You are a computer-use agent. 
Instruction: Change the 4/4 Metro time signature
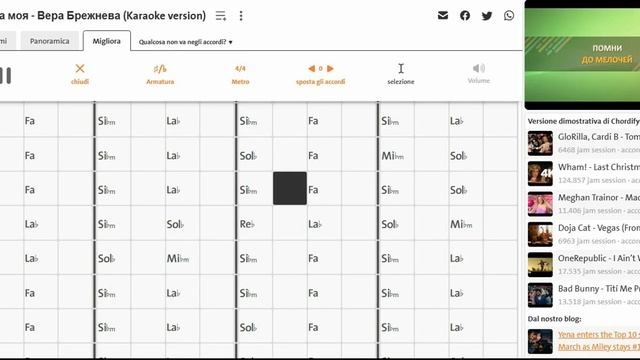click(240, 74)
